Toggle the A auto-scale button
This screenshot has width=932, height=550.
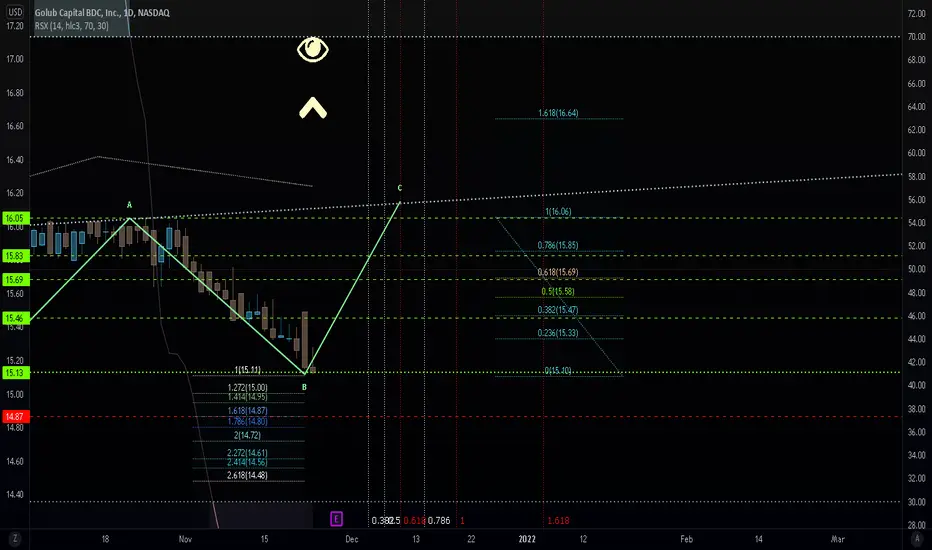[x=917, y=539]
